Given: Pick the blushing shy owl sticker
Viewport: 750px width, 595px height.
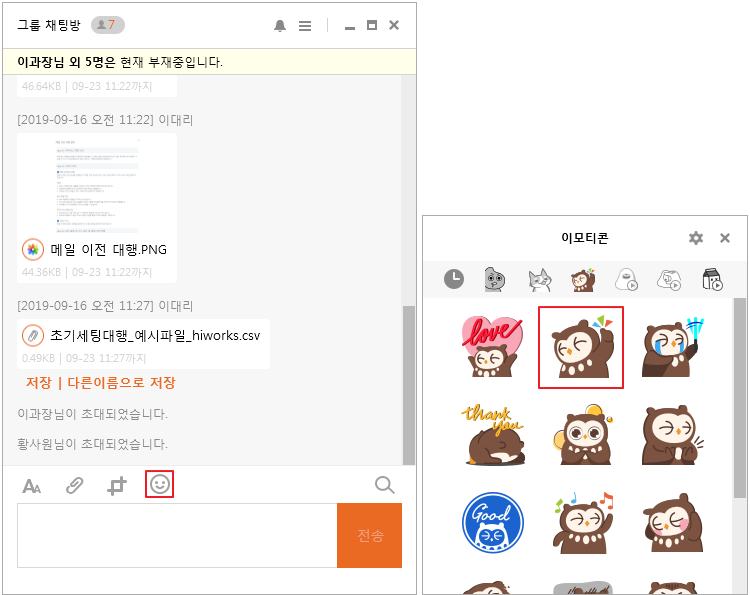Looking at the screenshot, I should pos(673,523).
